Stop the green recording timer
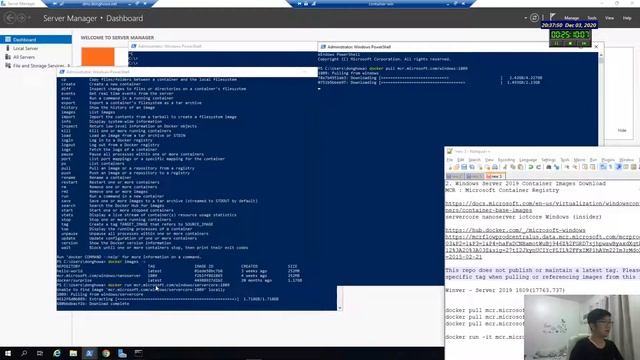 570,43
